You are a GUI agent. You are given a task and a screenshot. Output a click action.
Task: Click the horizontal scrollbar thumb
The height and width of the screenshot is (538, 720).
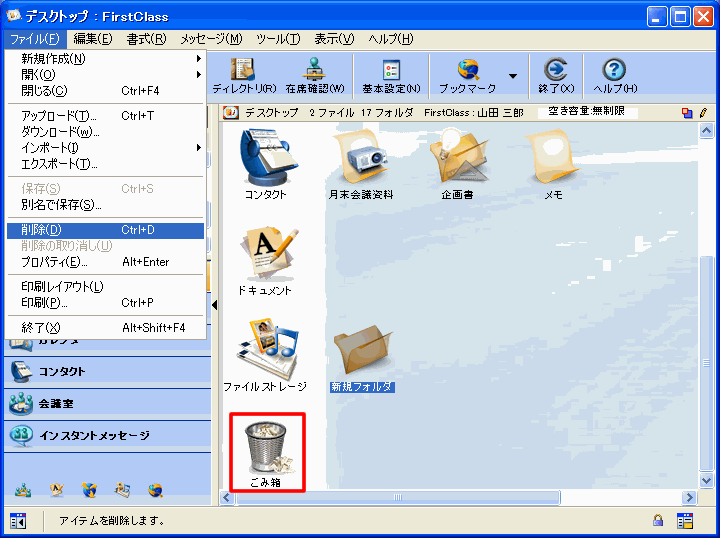pos(397,497)
